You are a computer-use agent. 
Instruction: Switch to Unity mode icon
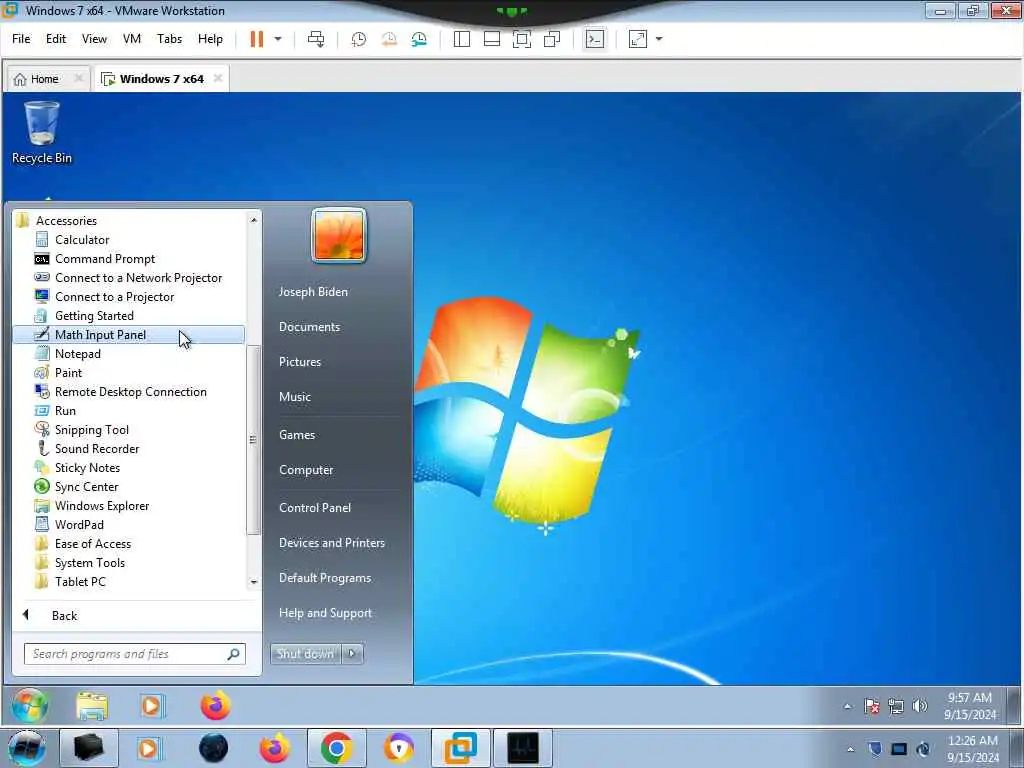pyautogui.click(x=552, y=39)
